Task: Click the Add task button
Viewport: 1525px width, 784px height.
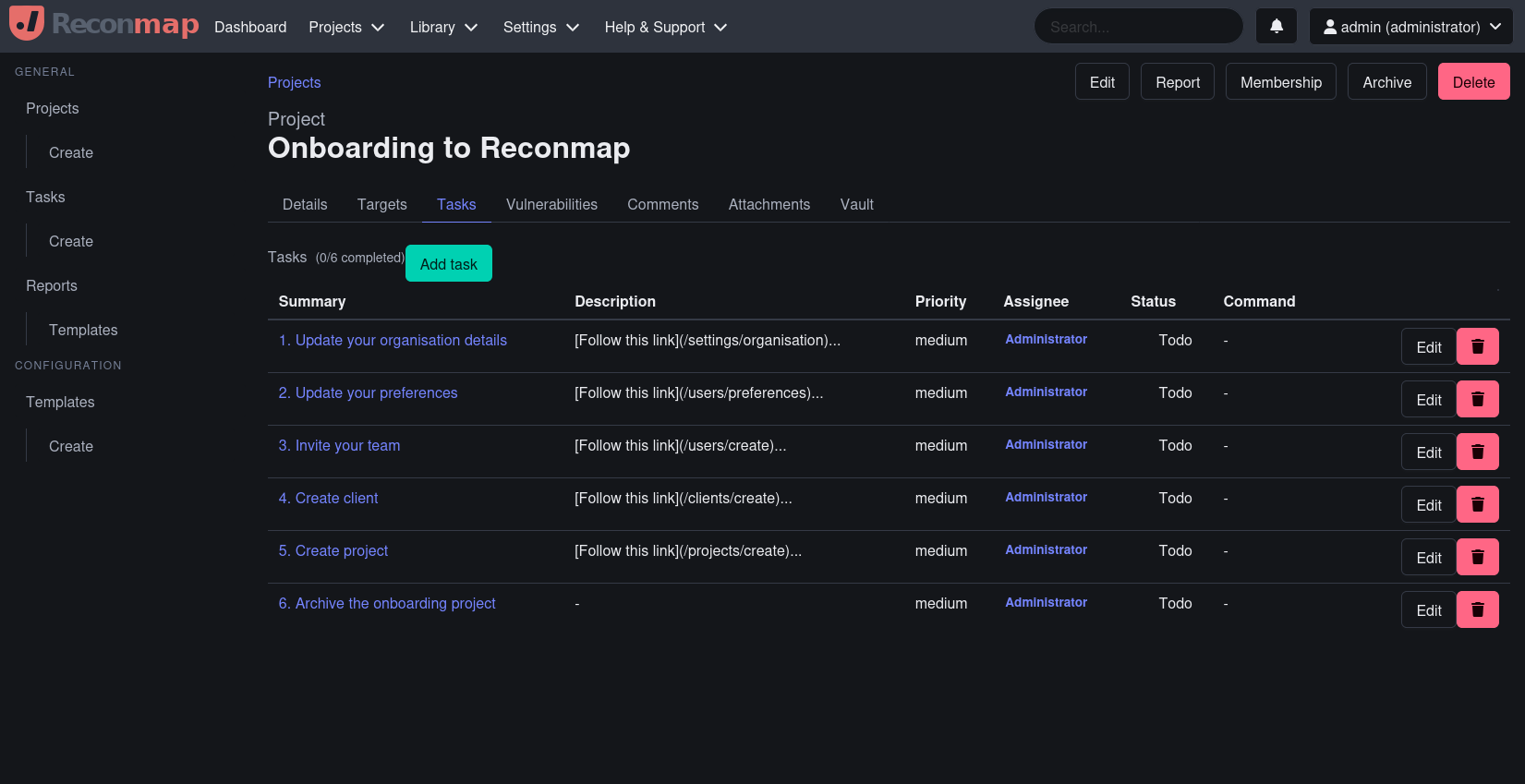Action: tap(449, 263)
